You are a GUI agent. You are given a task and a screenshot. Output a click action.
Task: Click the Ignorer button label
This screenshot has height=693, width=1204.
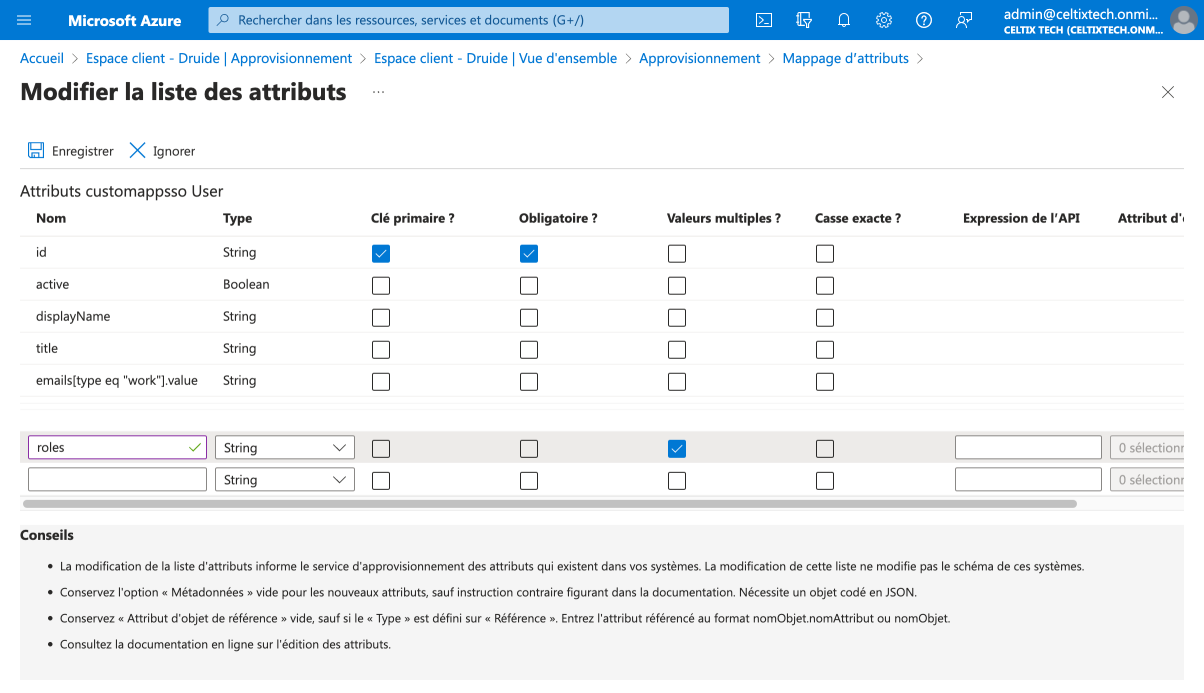(x=174, y=151)
